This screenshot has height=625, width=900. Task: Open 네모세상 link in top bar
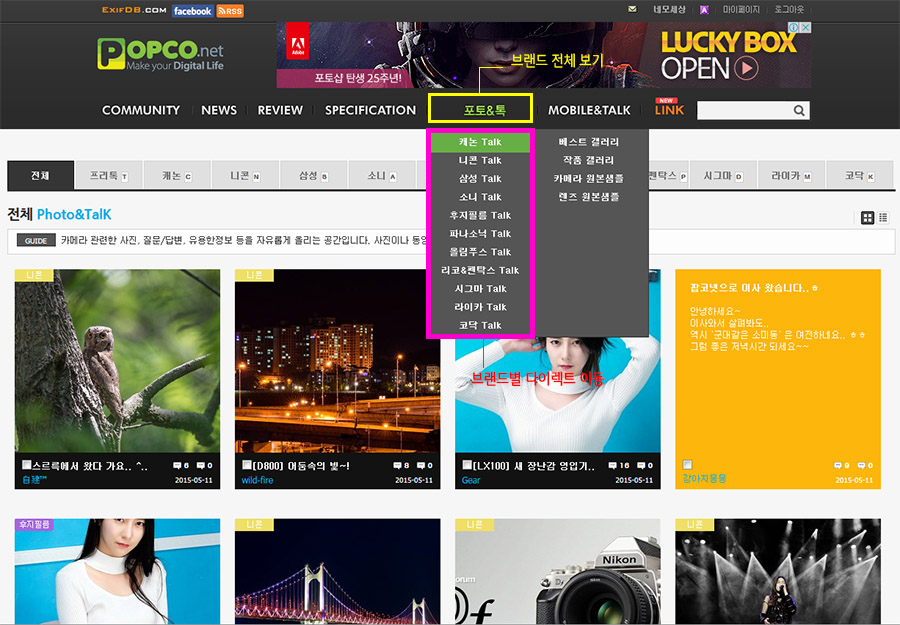tap(669, 10)
